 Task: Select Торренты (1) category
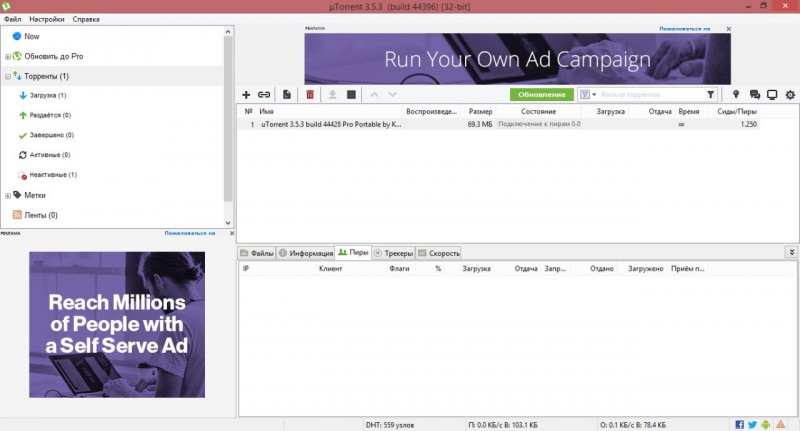point(46,76)
